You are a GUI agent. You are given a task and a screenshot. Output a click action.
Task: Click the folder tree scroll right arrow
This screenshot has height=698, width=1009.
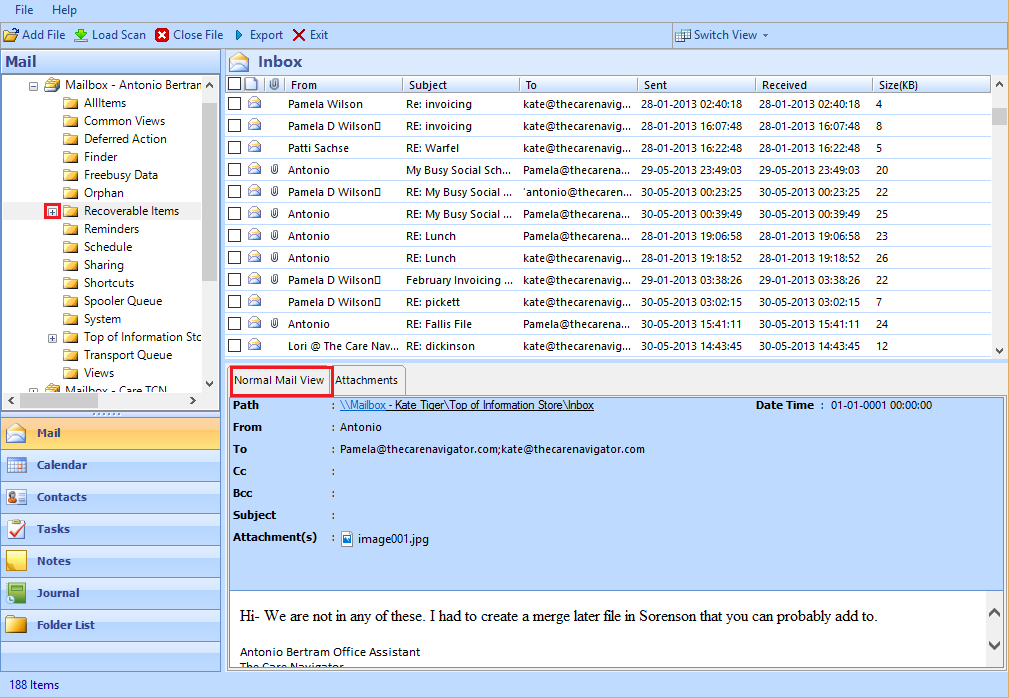coord(192,400)
